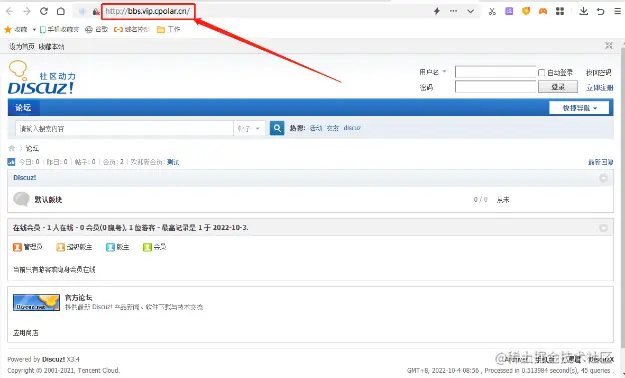Click the 找回密码 link
Screen dimensions: 625x378
click(x=599, y=72)
